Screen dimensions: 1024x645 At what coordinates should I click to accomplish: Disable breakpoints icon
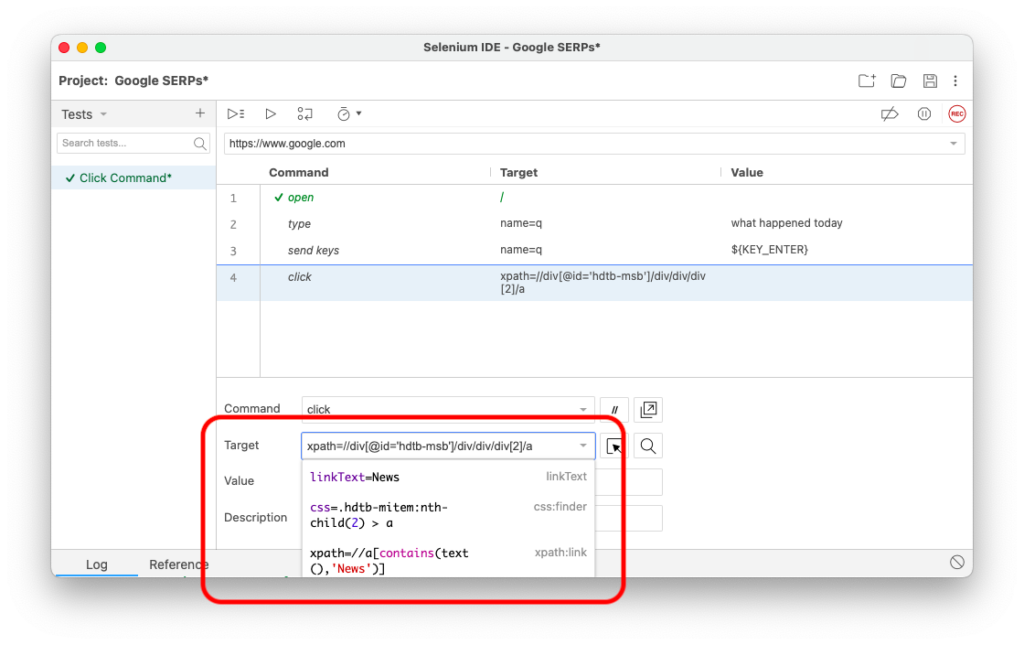(889, 114)
